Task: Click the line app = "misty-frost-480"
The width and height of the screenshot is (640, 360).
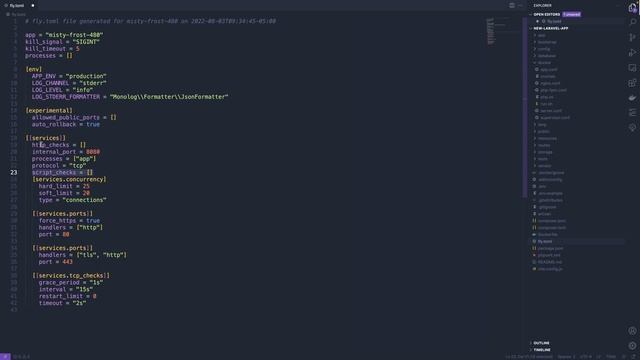Action: 64,35
